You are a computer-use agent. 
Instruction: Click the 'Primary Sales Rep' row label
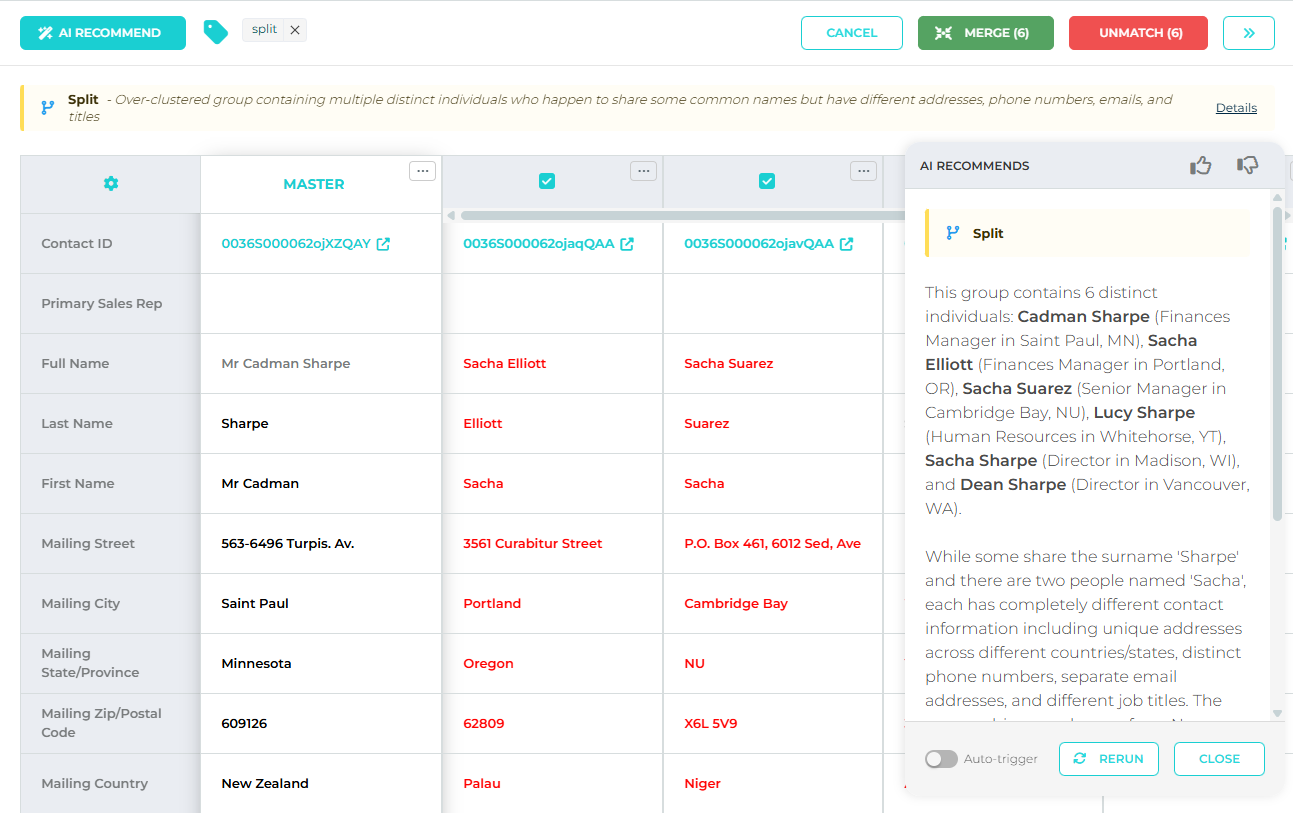pos(101,304)
